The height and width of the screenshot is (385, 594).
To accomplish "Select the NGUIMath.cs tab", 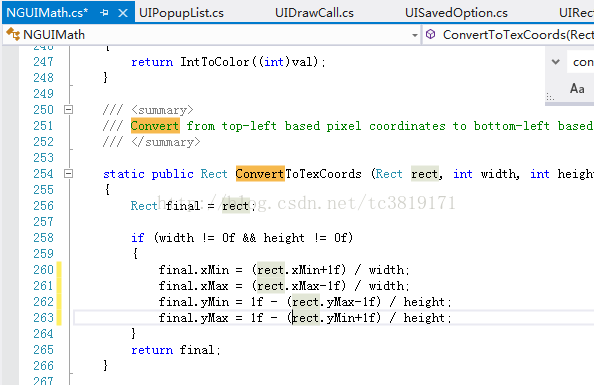I will (x=47, y=13).
